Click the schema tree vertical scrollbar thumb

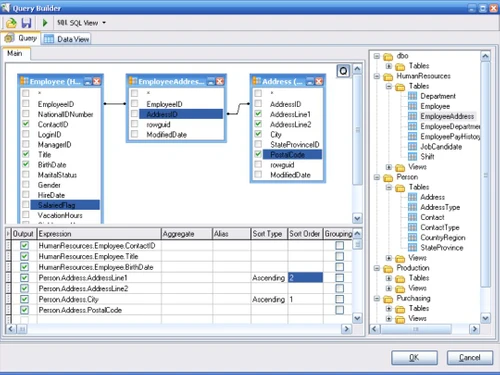click(485, 175)
